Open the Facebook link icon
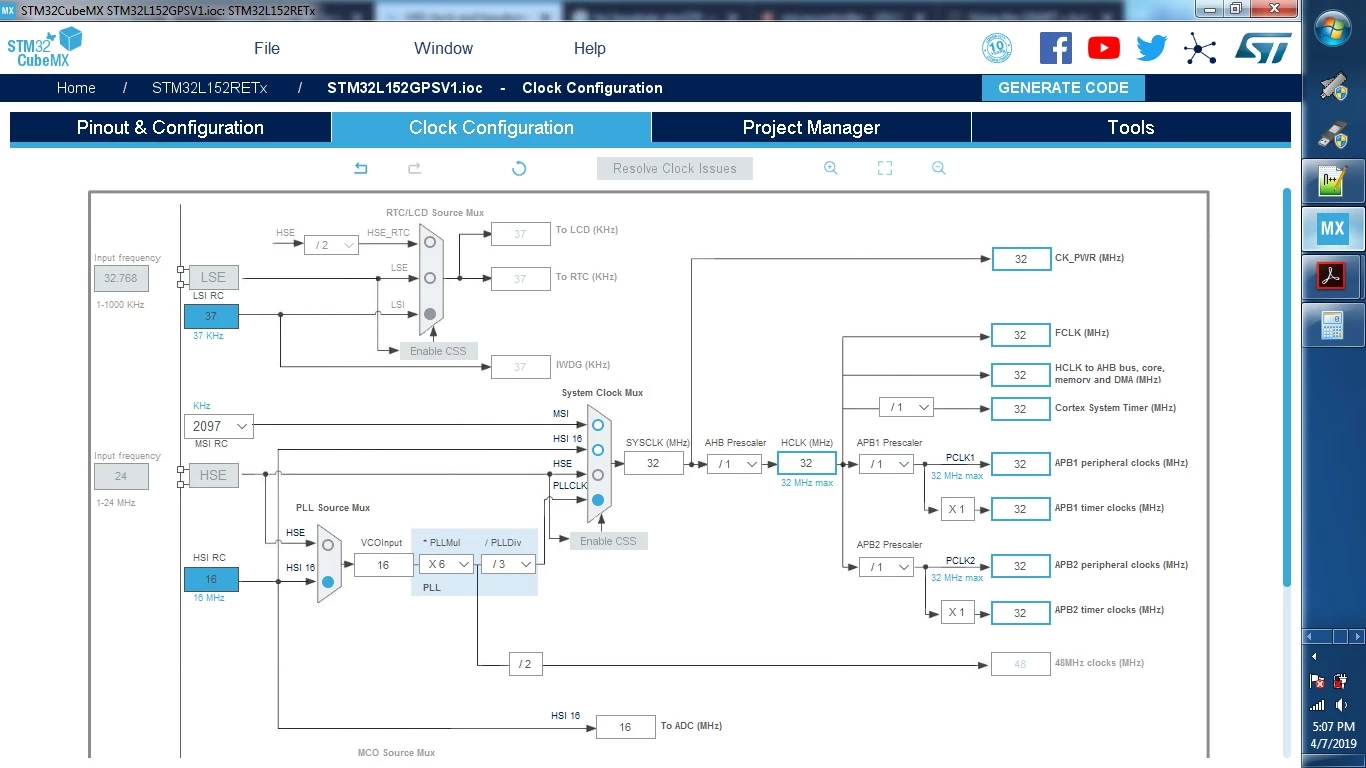The height and width of the screenshot is (768, 1366). point(1056,48)
